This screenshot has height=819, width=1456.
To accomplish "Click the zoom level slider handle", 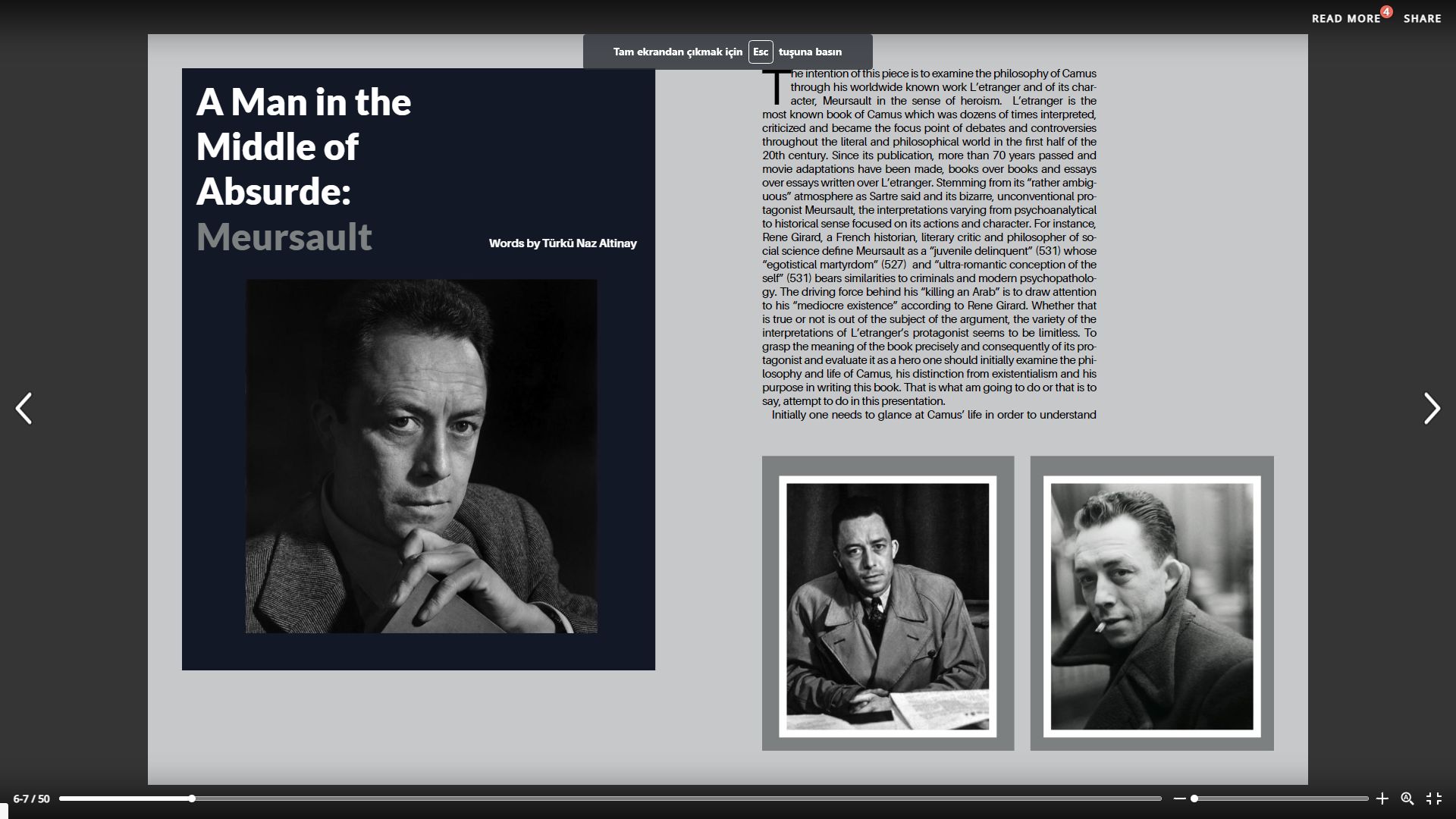I will (1194, 799).
